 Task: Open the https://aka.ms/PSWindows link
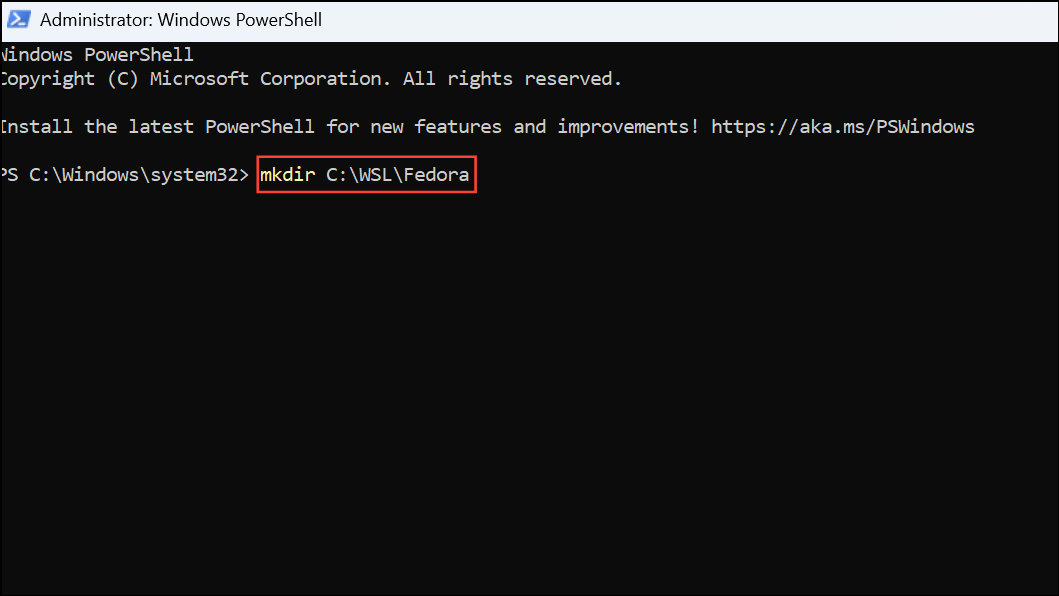(842, 126)
